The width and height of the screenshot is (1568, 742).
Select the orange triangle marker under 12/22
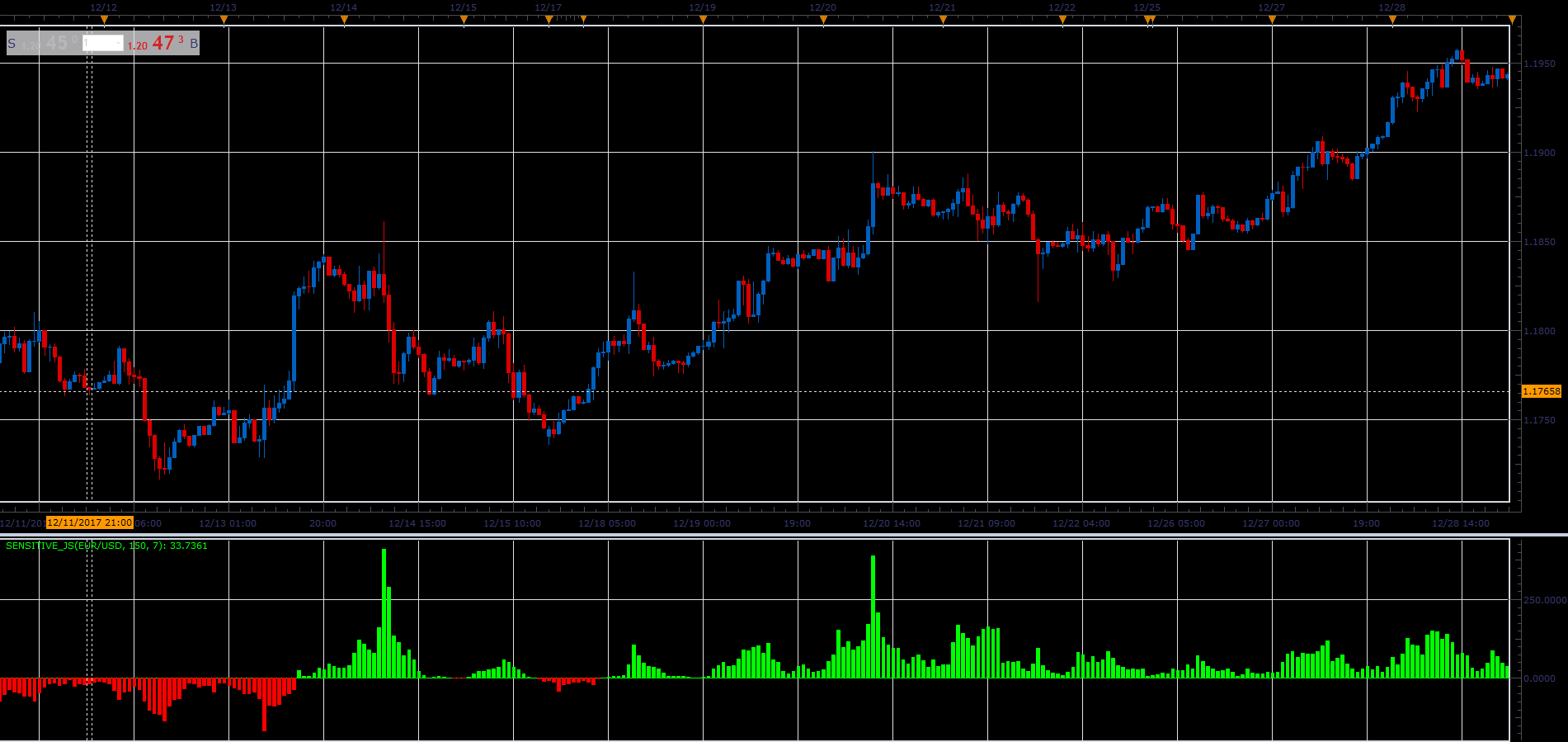[1062, 20]
